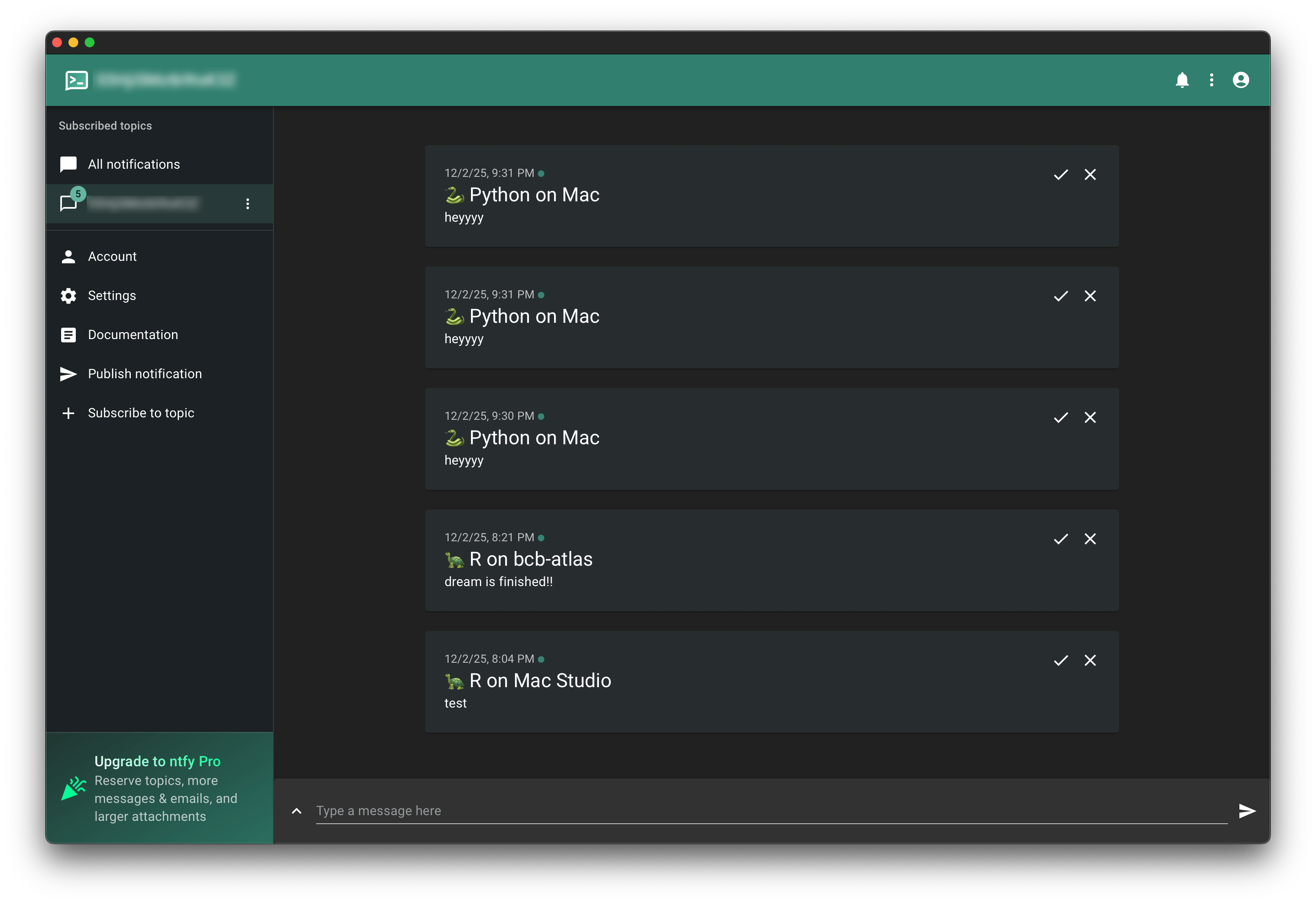Open the Subscribe to topic plus icon

click(x=68, y=413)
